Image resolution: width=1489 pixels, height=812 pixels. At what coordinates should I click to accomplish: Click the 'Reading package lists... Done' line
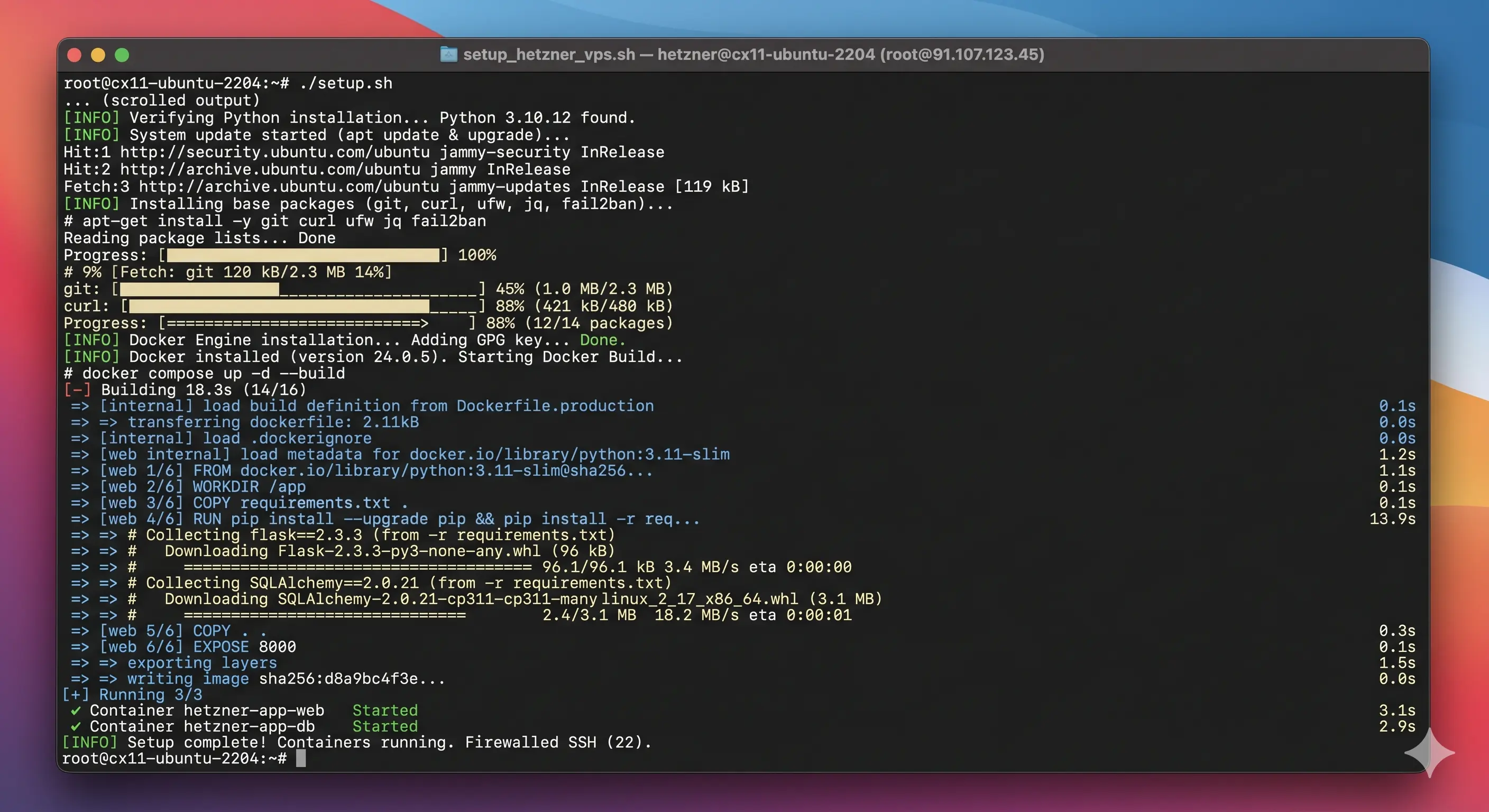pos(199,238)
